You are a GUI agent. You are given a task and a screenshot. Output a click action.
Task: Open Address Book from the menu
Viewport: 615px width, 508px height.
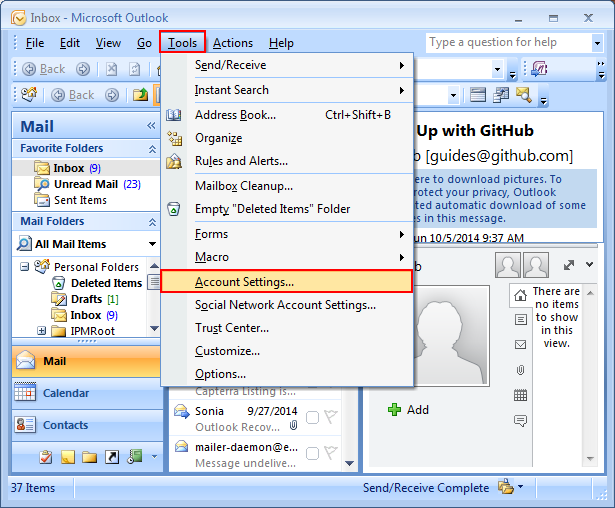pos(287,115)
